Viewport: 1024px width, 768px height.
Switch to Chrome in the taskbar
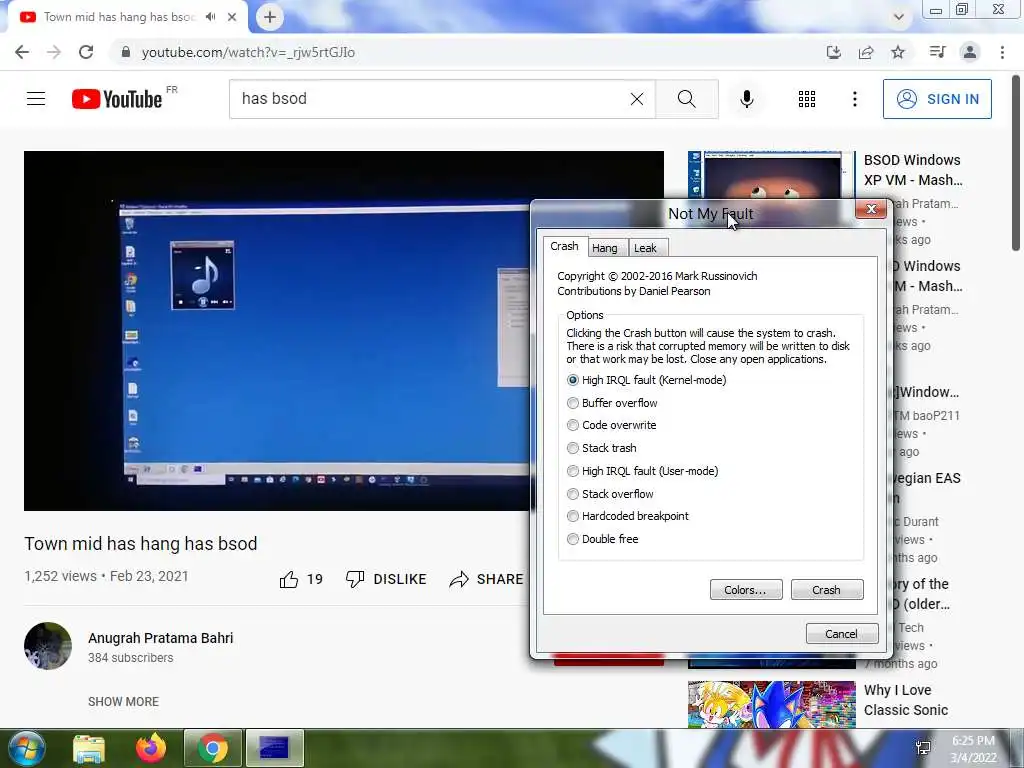tap(213, 748)
